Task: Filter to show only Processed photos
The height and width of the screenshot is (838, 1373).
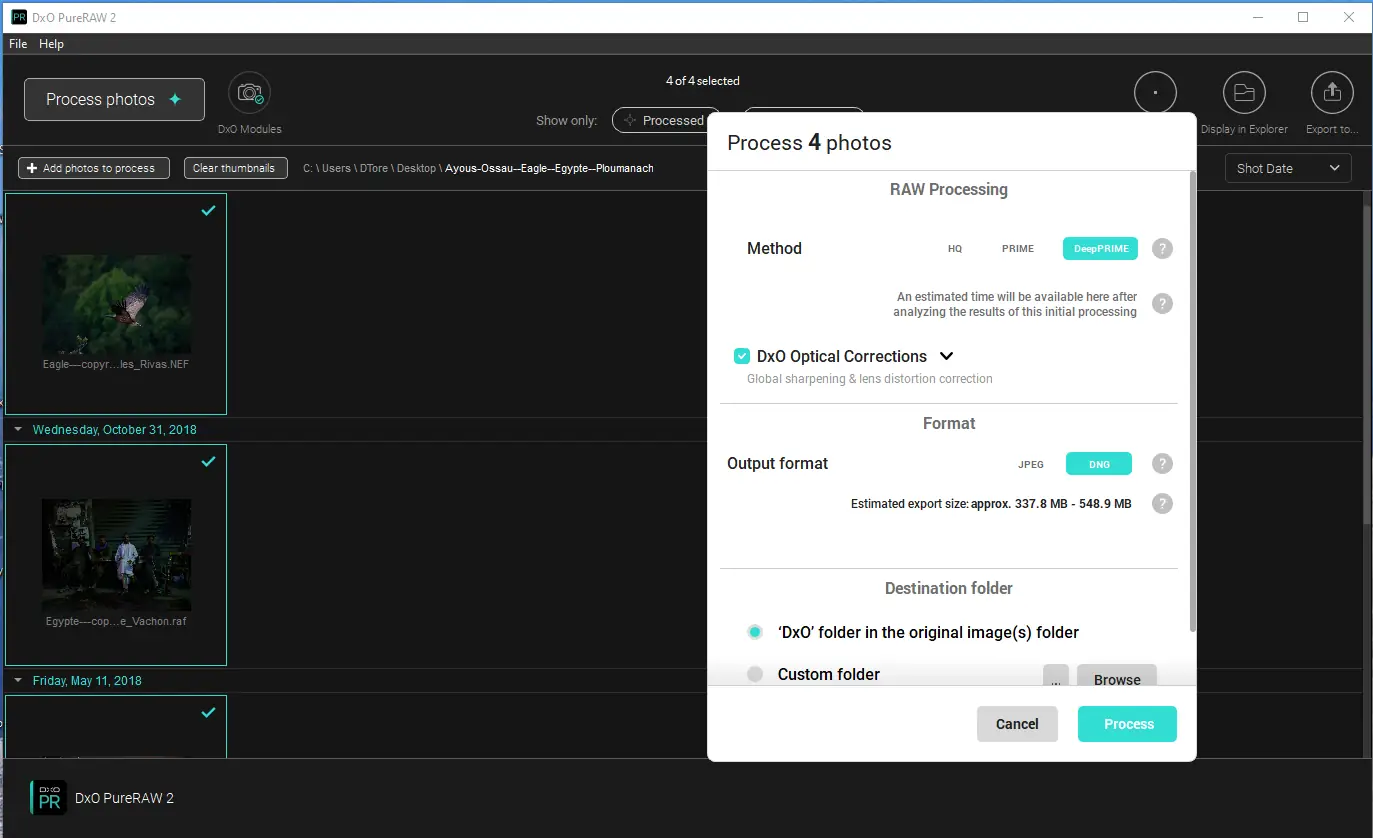Action: click(x=666, y=120)
